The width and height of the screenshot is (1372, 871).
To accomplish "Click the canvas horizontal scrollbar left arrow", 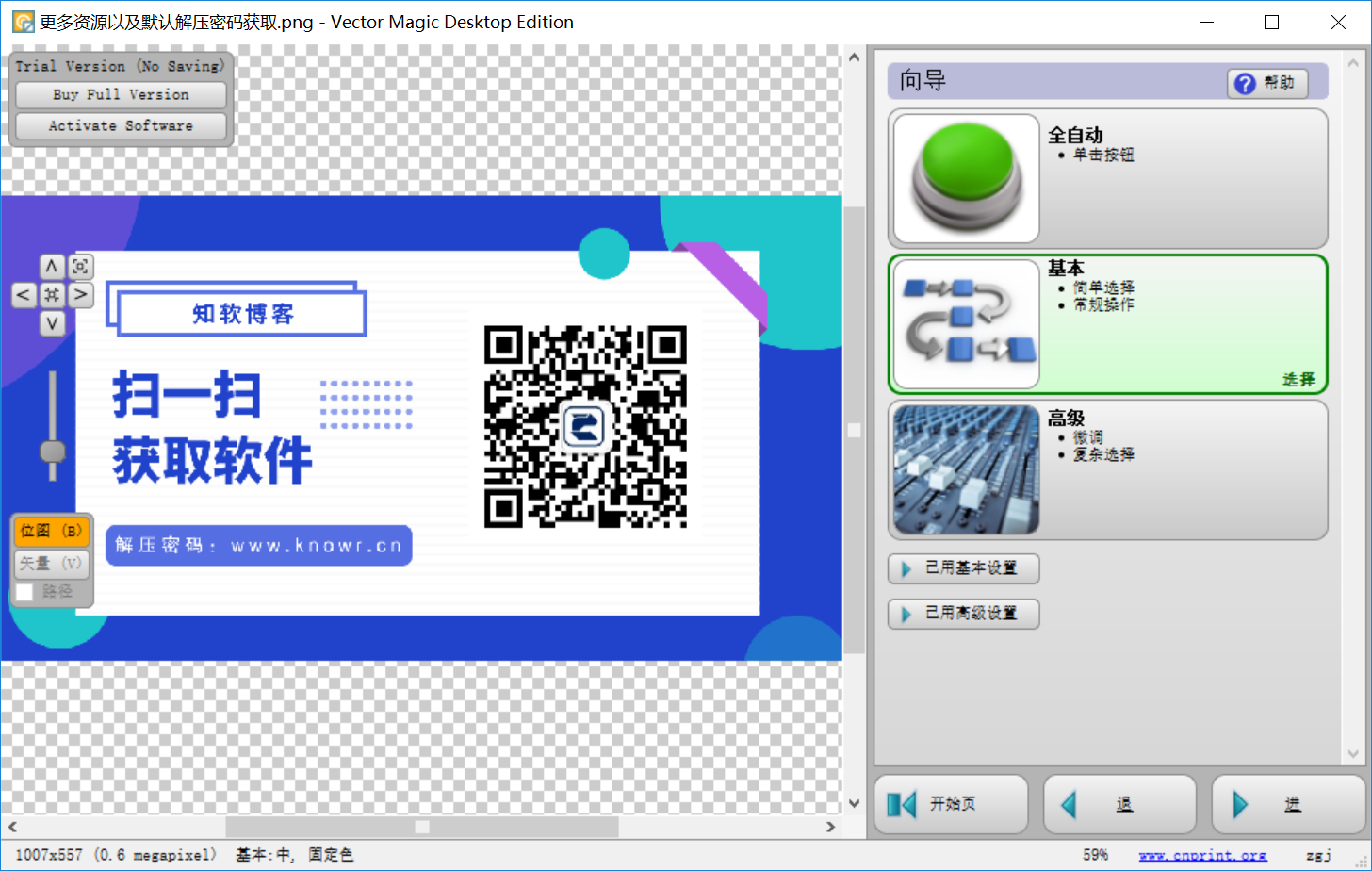I will pyautogui.click(x=12, y=827).
